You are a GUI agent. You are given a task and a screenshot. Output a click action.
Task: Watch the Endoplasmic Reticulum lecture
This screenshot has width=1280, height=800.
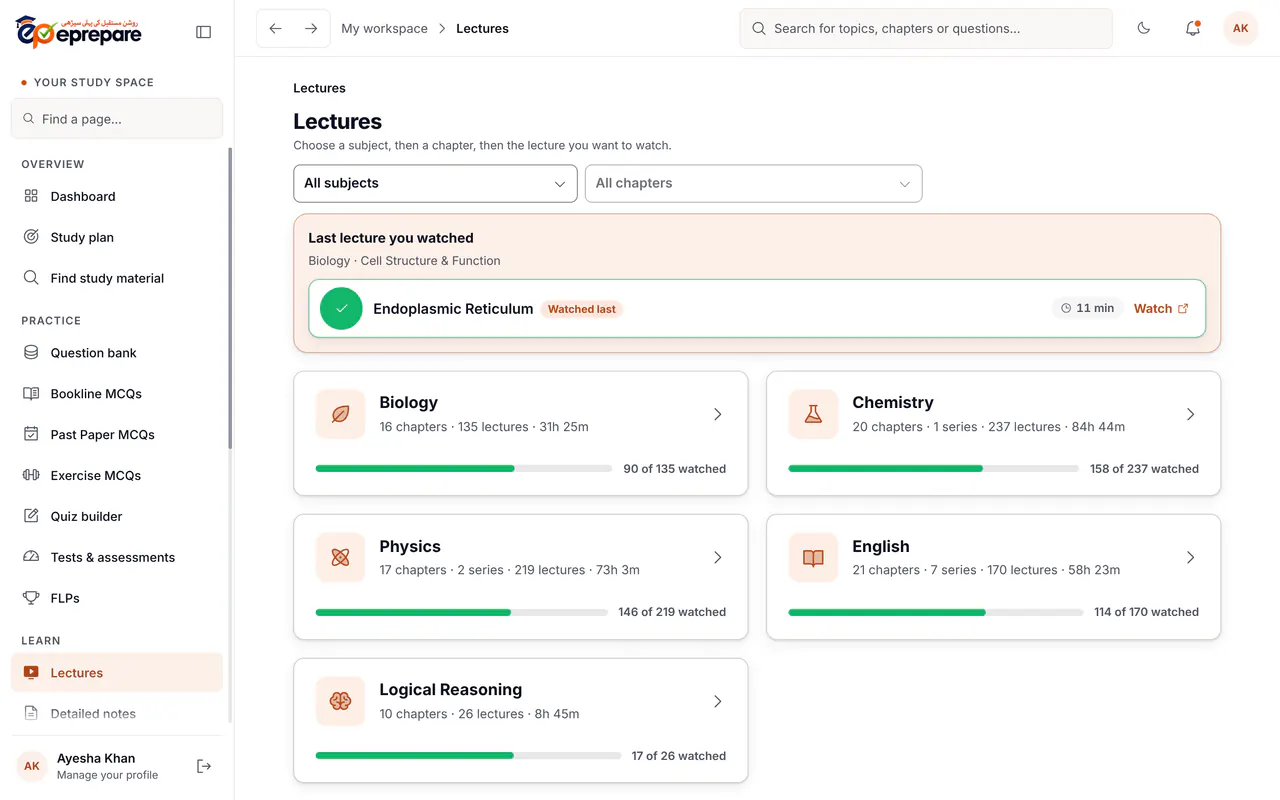pyautogui.click(x=1161, y=309)
